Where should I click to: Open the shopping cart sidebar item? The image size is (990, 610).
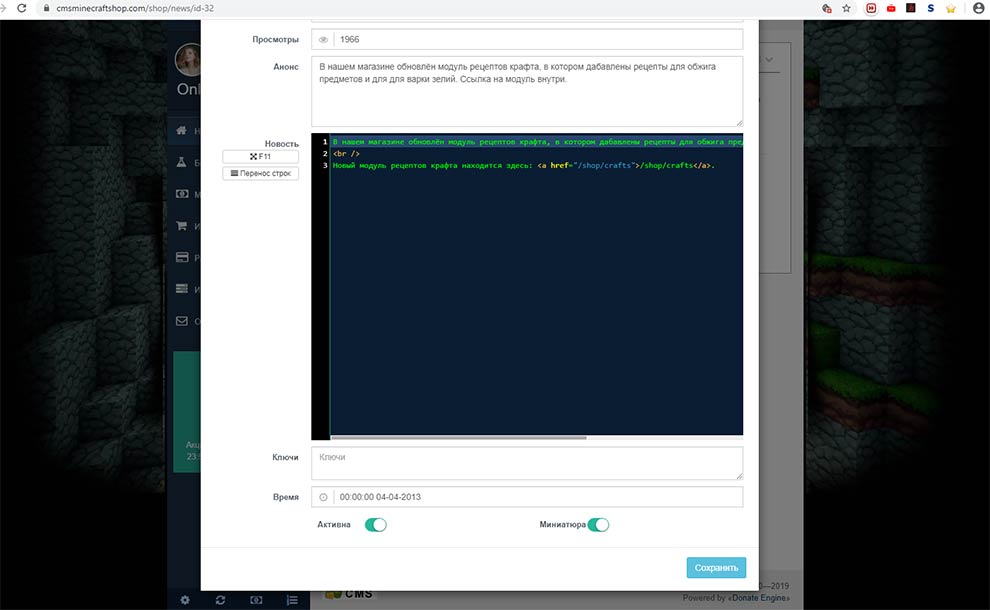[181, 226]
